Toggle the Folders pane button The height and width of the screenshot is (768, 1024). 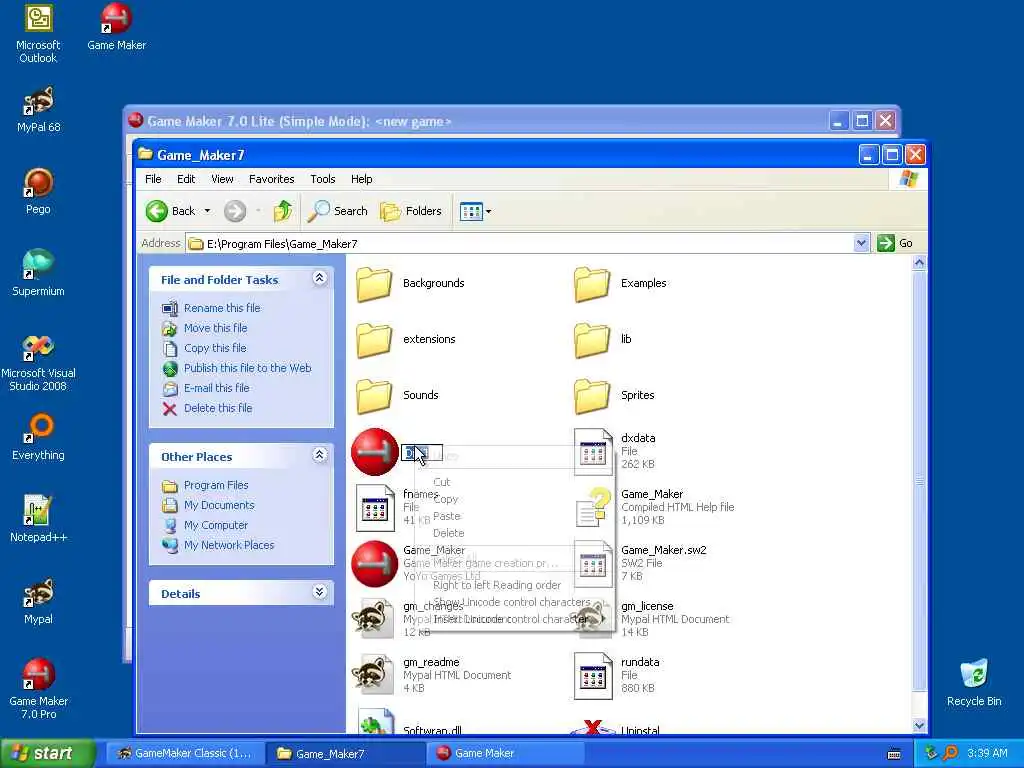point(411,211)
